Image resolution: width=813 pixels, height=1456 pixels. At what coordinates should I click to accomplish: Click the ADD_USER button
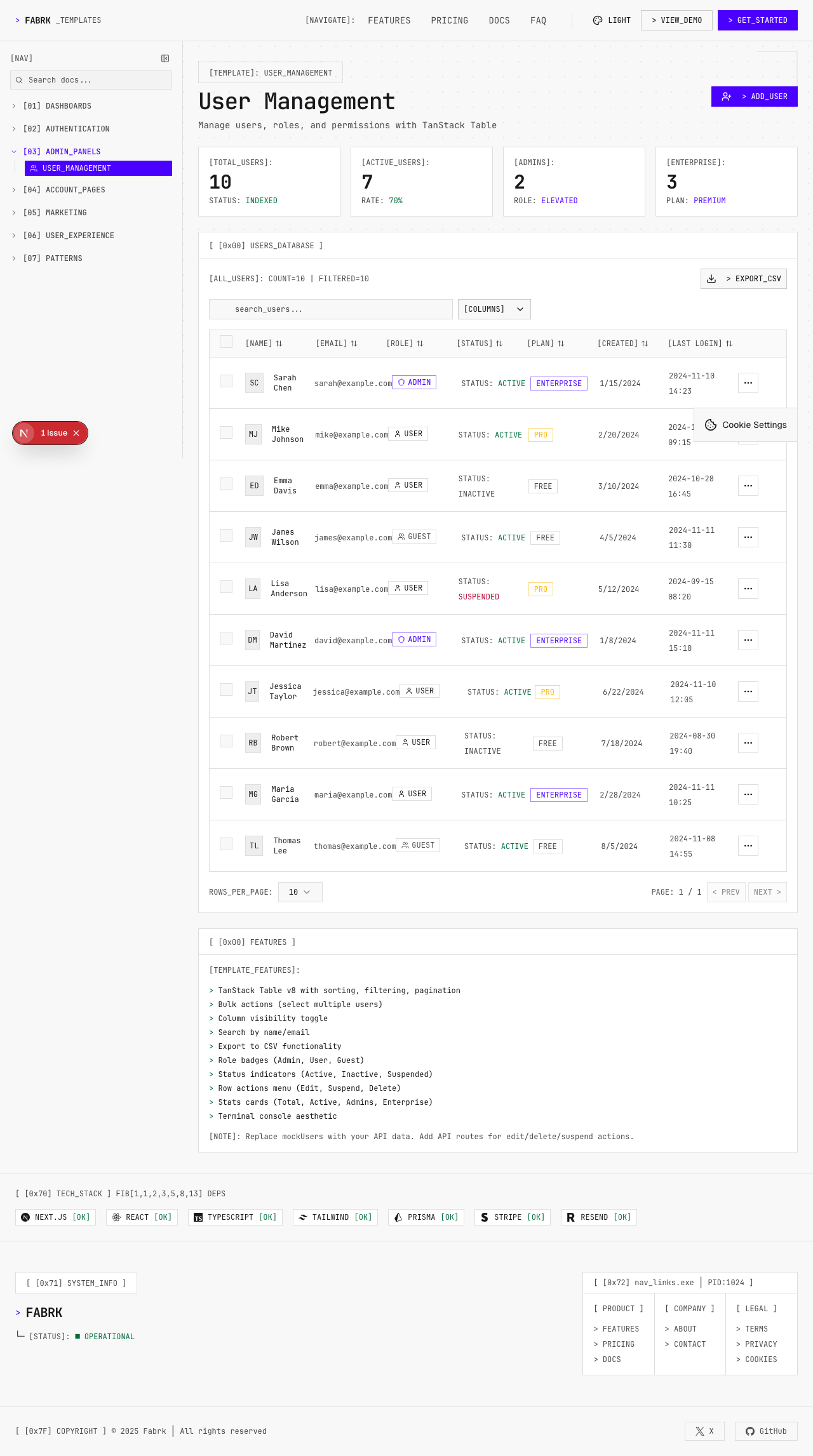tap(755, 97)
